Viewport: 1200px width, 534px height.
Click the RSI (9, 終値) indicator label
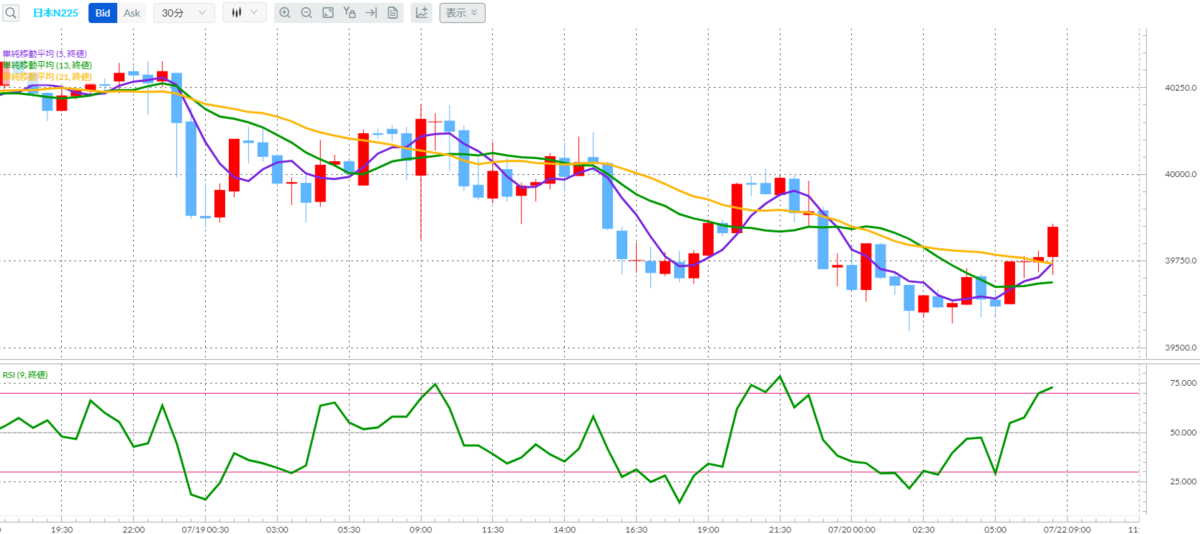pyautogui.click(x=25, y=374)
